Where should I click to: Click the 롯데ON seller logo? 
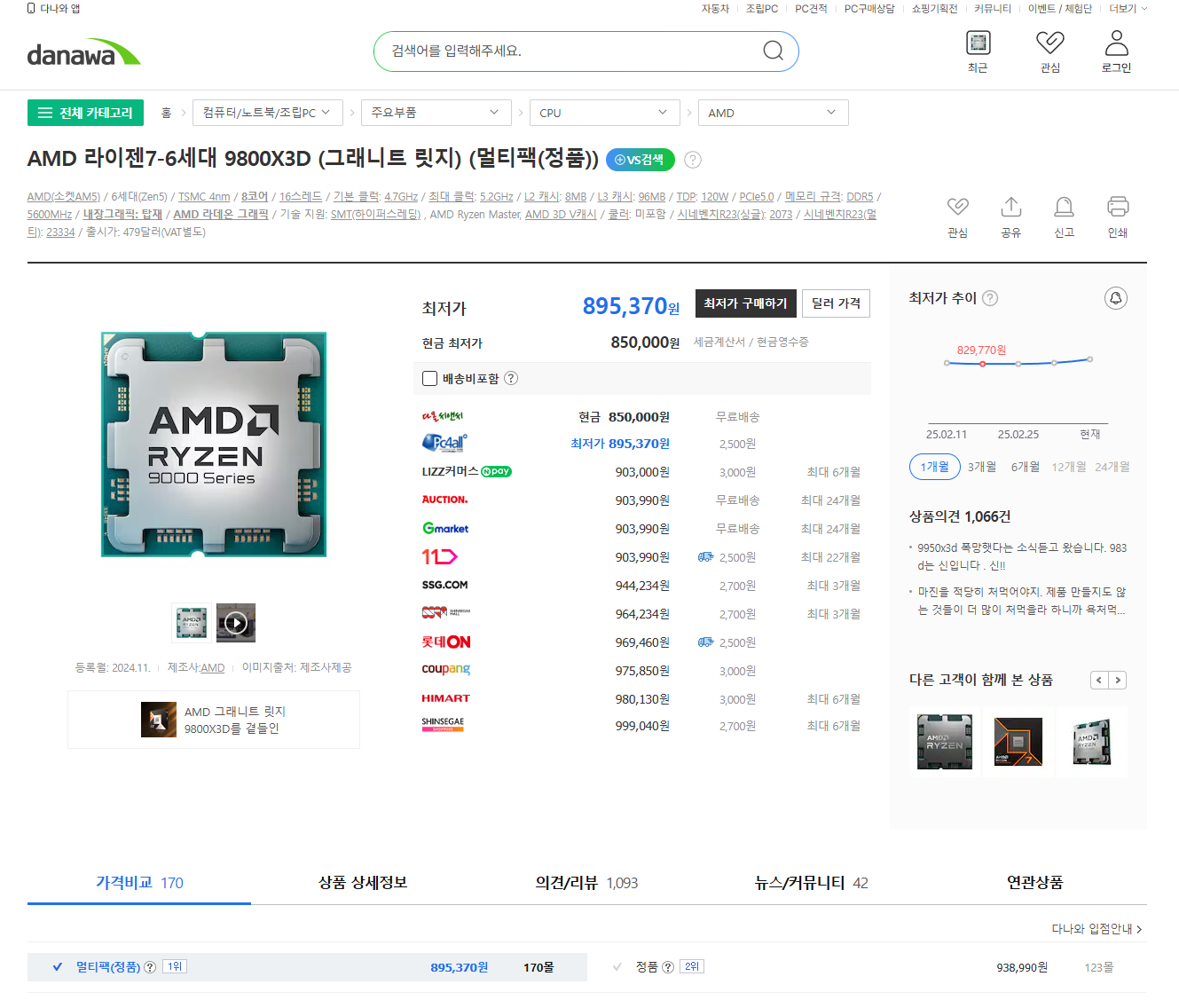click(446, 642)
